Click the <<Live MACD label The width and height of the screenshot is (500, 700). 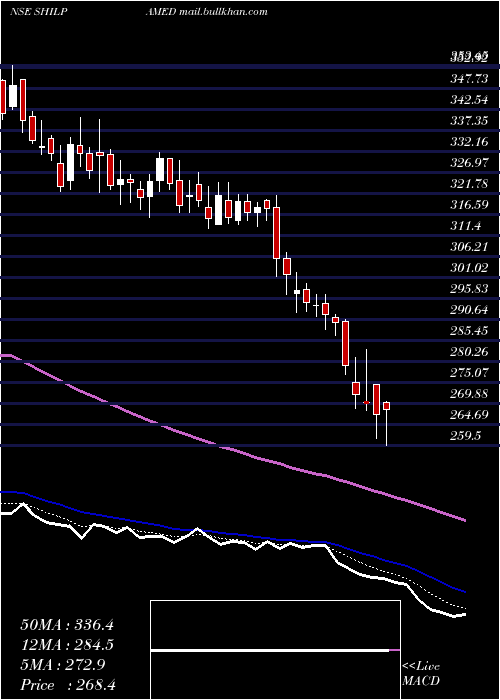[421, 674]
